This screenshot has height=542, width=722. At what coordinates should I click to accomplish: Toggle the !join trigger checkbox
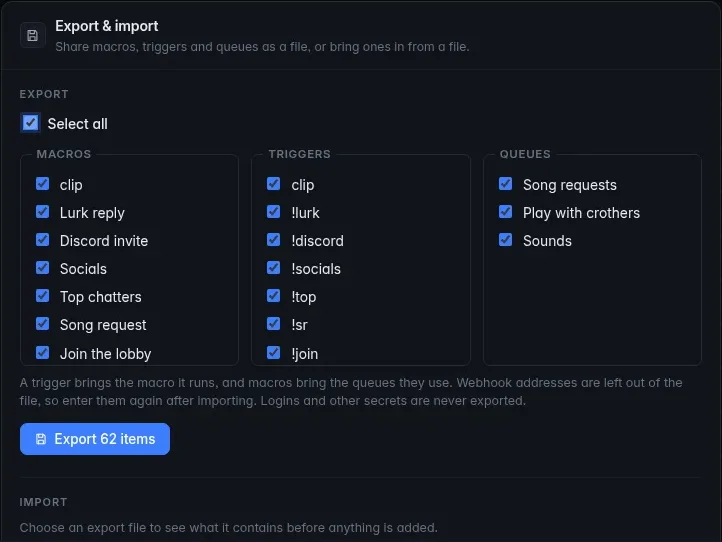click(274, 353)
